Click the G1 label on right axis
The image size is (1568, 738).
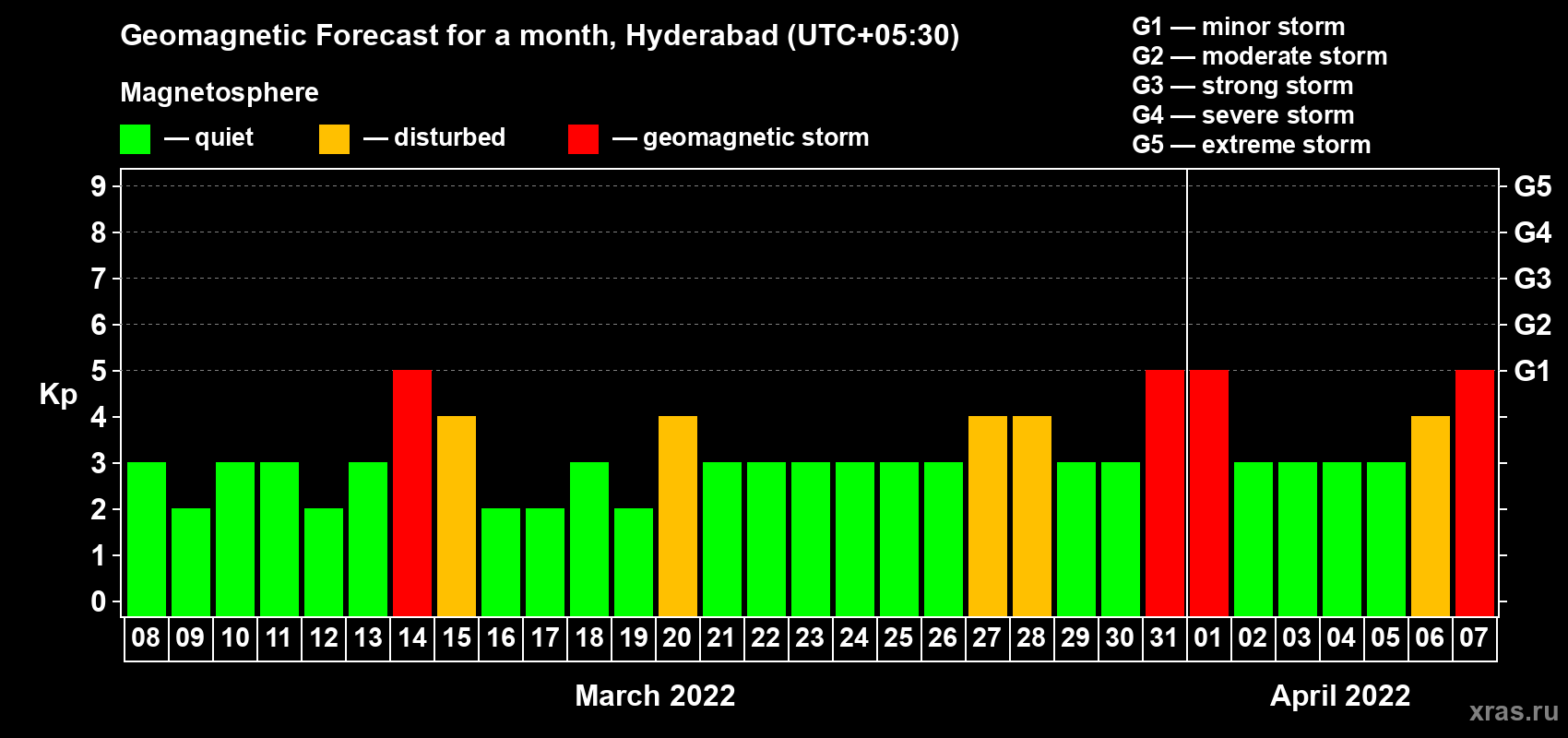1532,371
